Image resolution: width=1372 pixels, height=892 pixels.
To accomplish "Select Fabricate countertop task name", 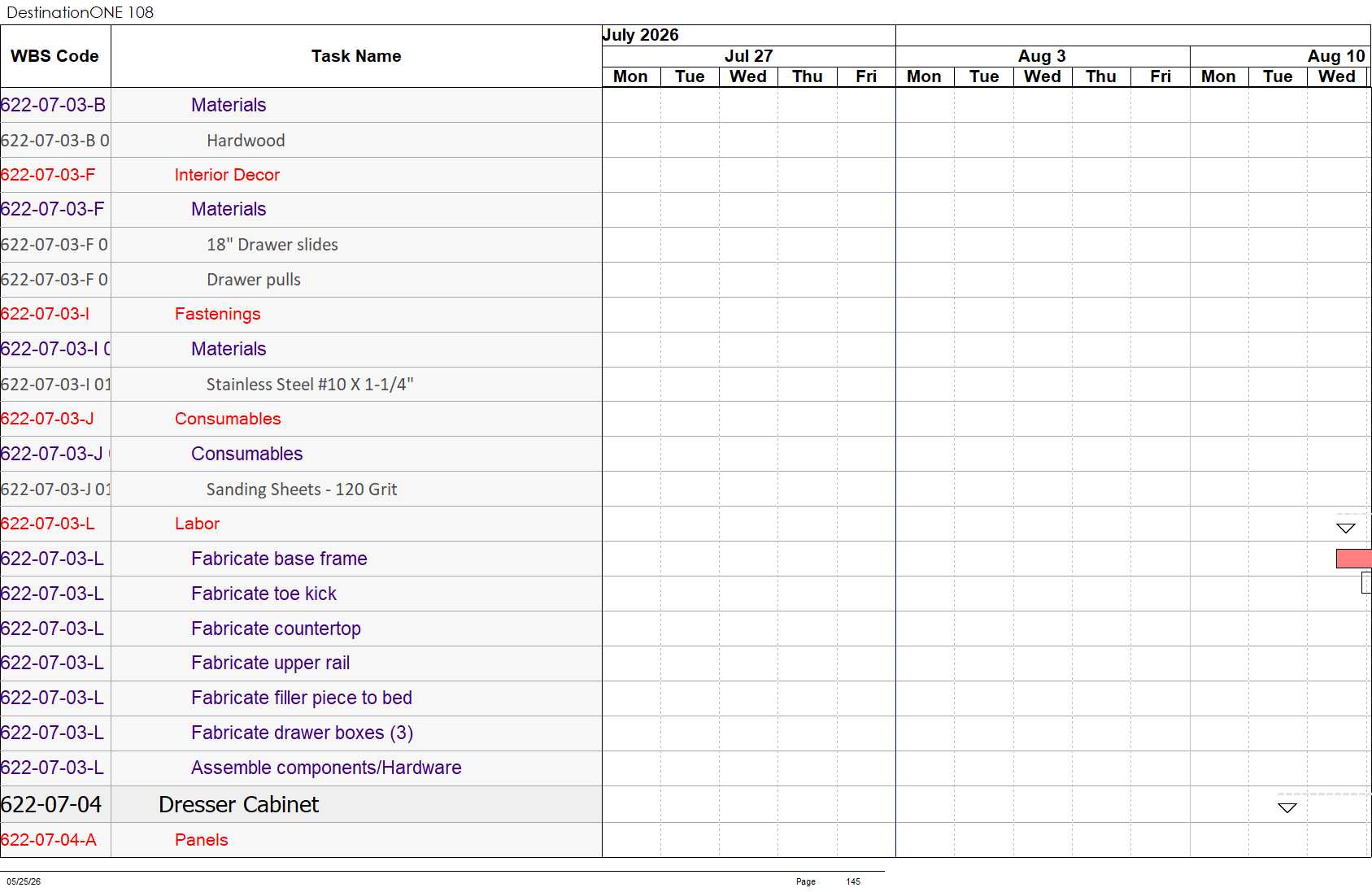I will [x=276, y=629].
